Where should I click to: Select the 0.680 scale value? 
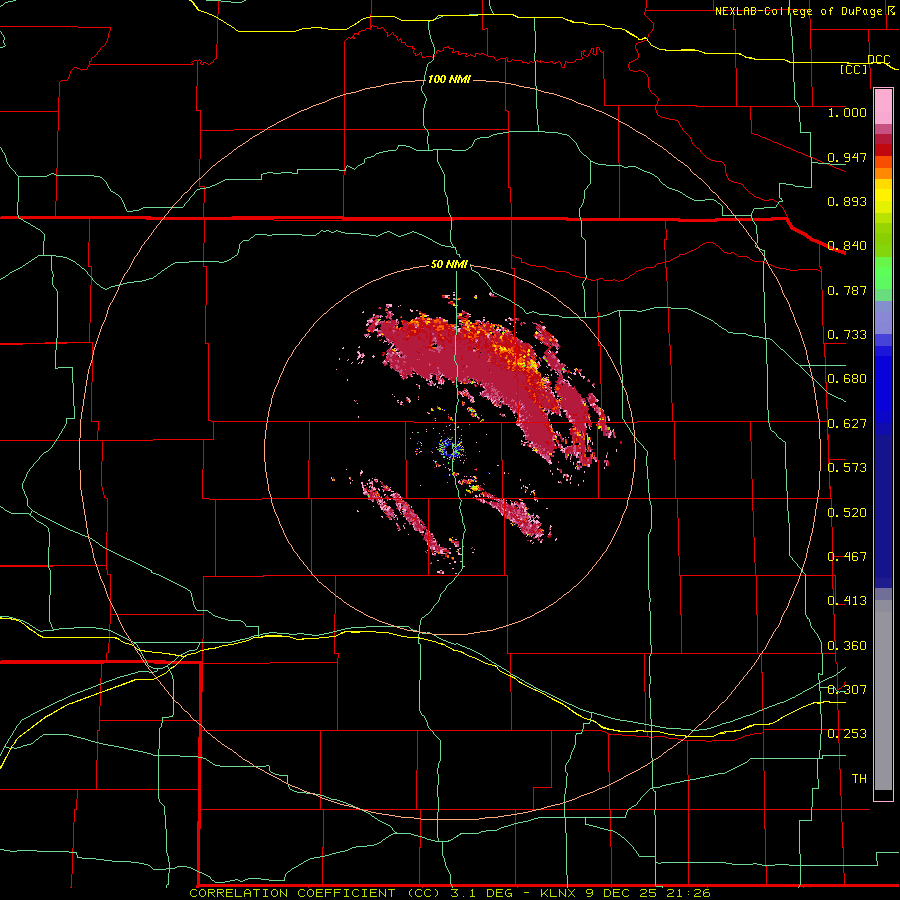847,379
